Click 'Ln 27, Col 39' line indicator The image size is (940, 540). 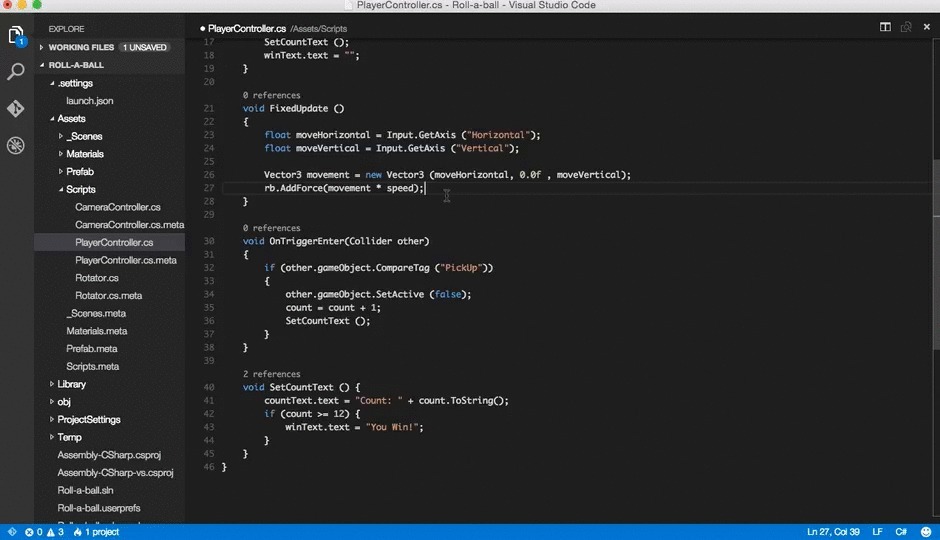pos(834,532)
